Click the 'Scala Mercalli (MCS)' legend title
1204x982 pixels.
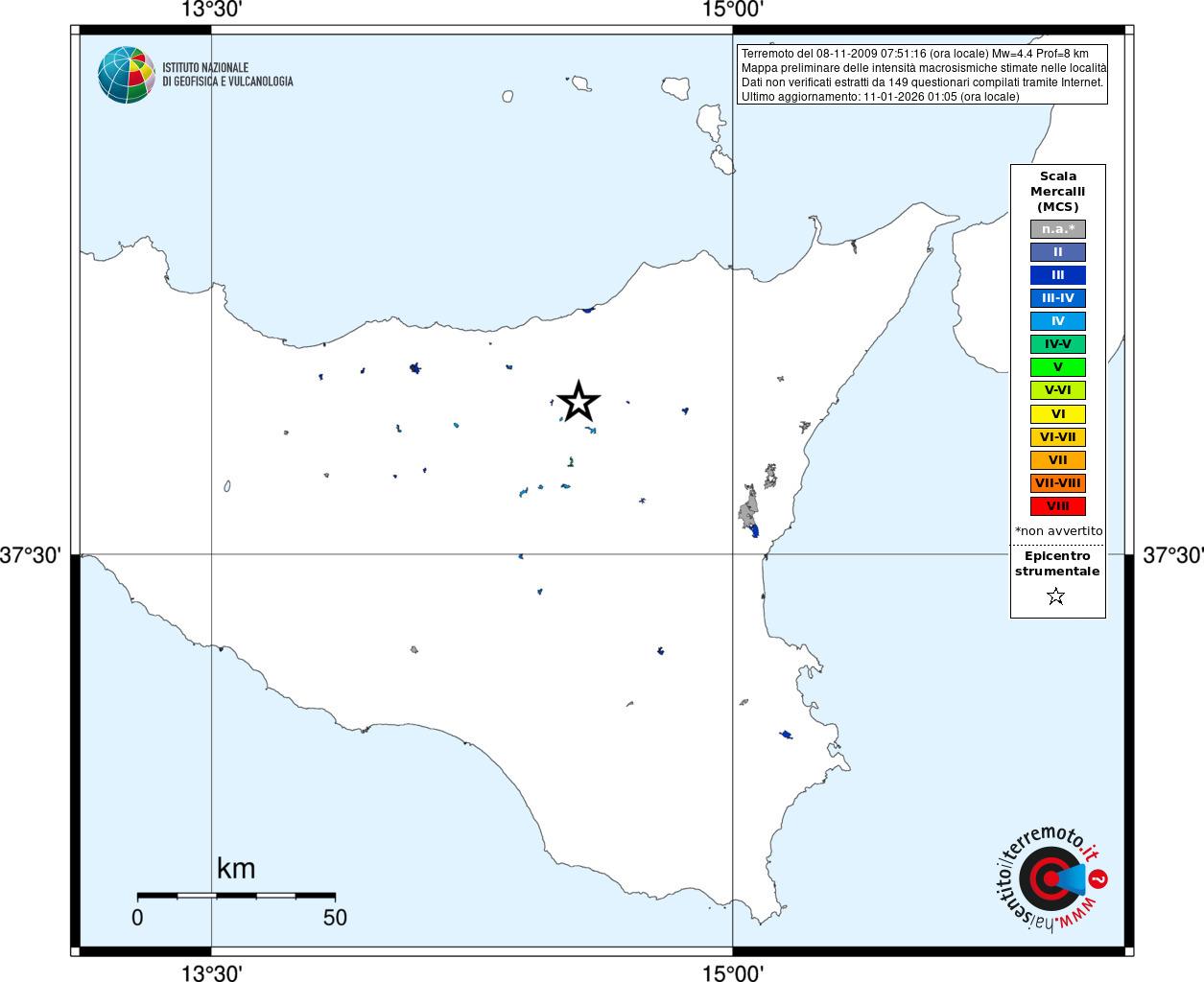(1058, 192)
